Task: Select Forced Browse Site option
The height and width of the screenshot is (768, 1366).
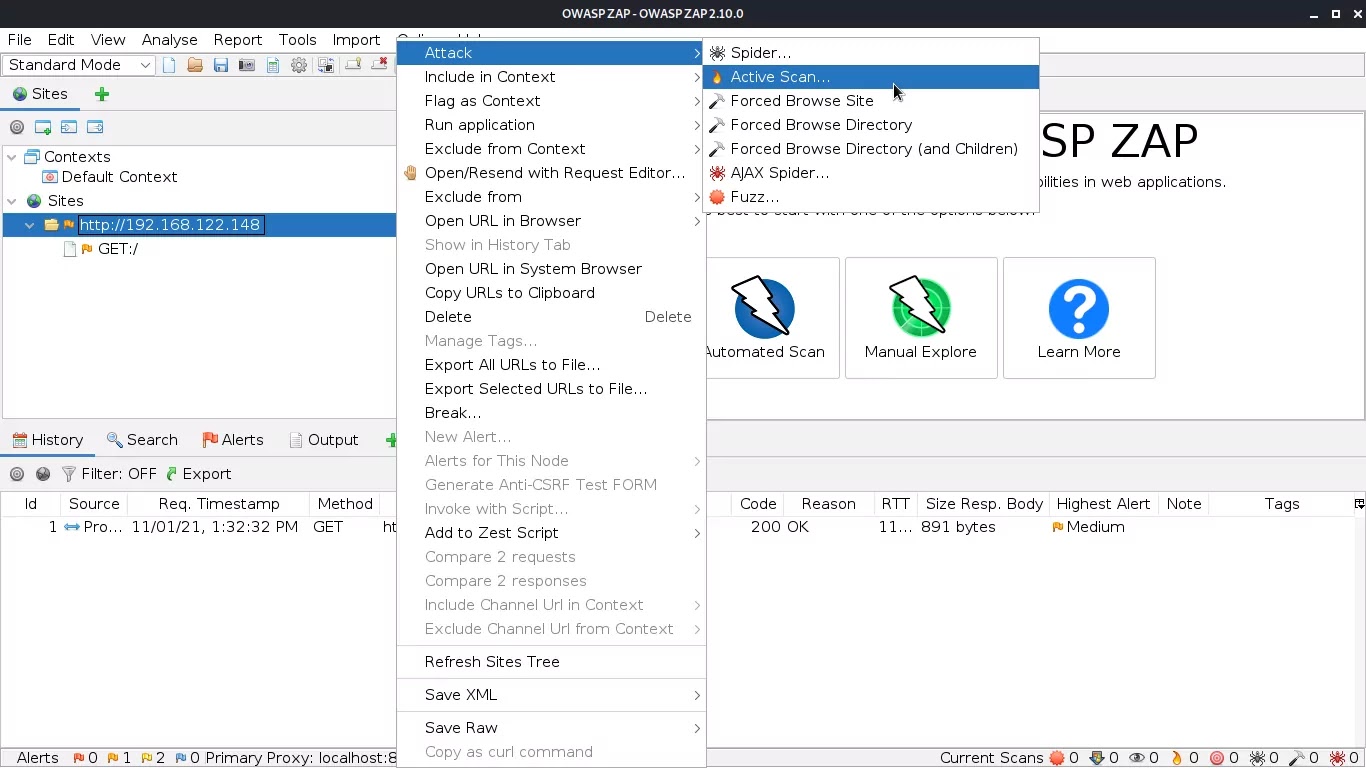Action: pyautogui.click(x=871, y=101)
